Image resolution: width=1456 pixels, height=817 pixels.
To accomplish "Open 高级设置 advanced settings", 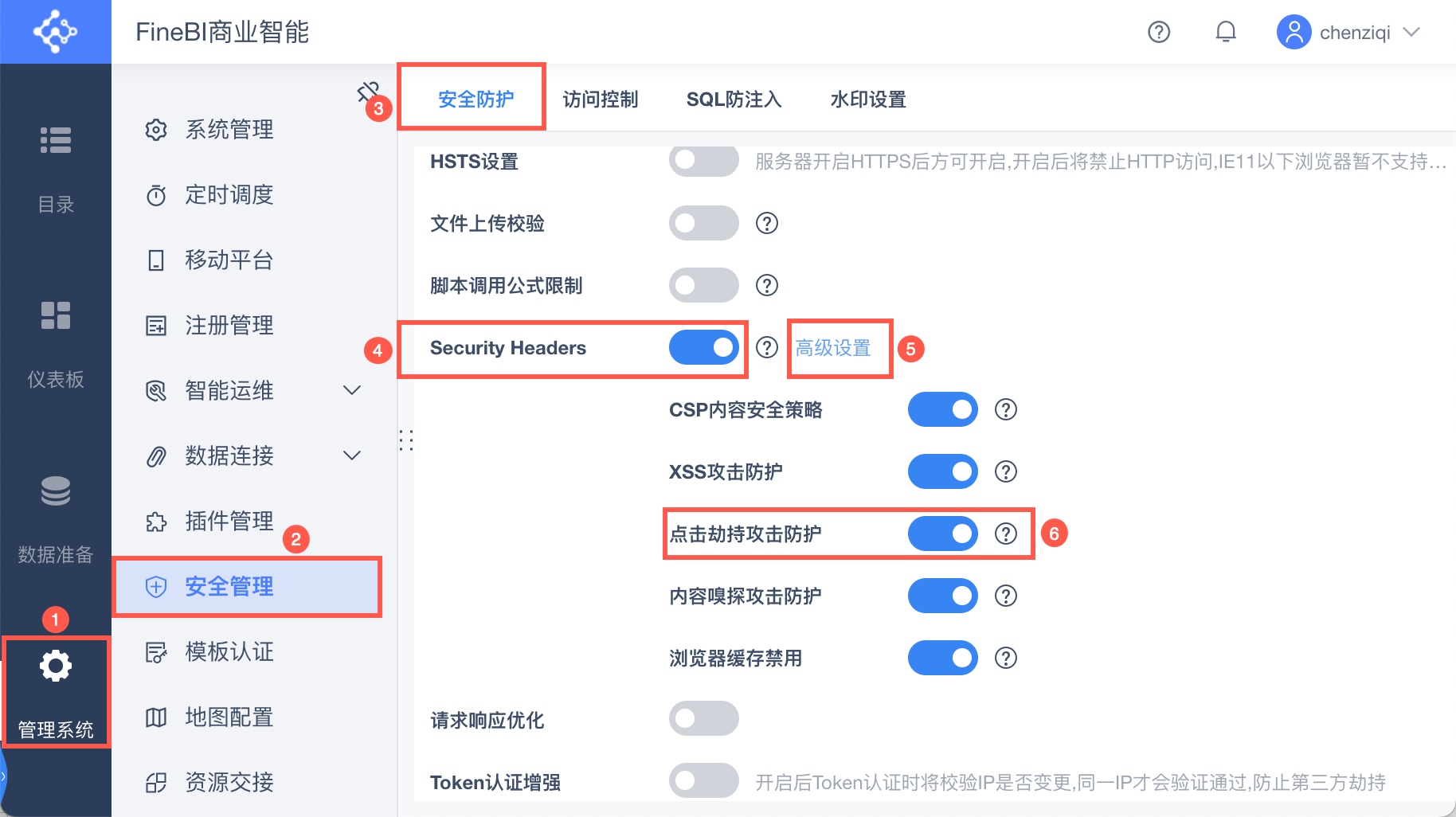I will click(x=832, y=348).
